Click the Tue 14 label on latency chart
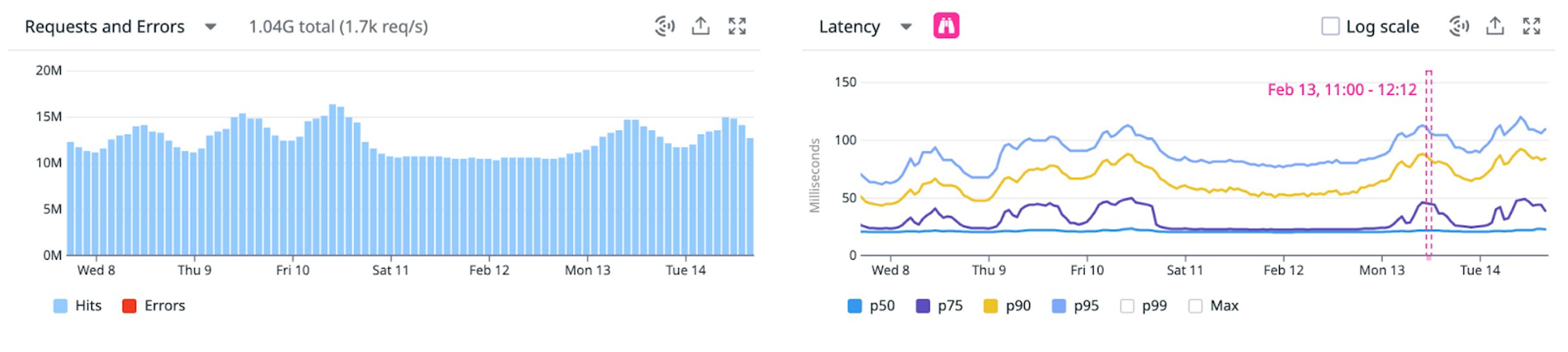This screenshot has width=1568, height=352. (1480, 270)
